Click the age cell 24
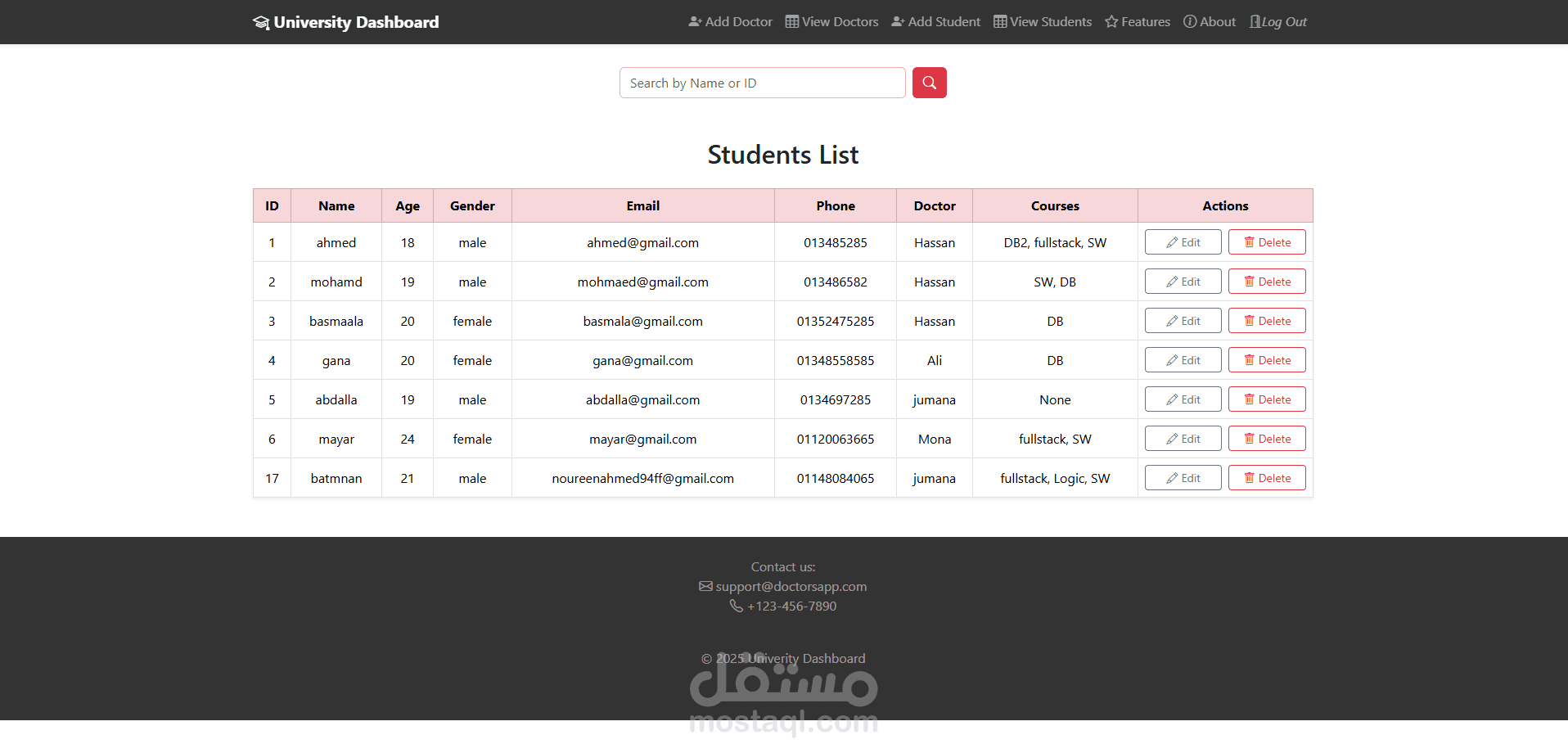Image resolution: width=1568 pixels, height=753 pixels. [x=408, y=439]
